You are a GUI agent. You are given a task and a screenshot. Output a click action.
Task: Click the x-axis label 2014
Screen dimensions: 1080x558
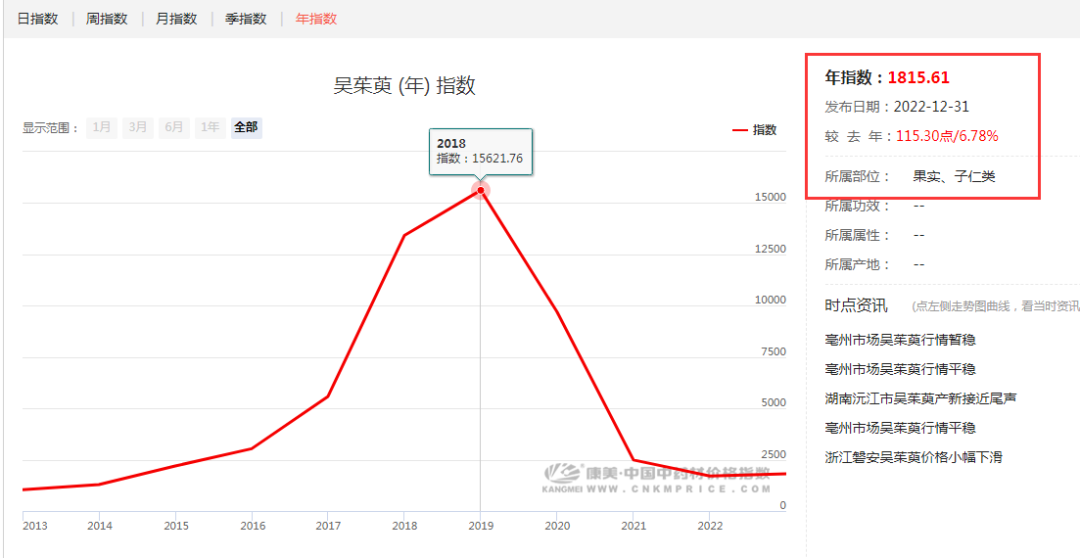point(99,526)
